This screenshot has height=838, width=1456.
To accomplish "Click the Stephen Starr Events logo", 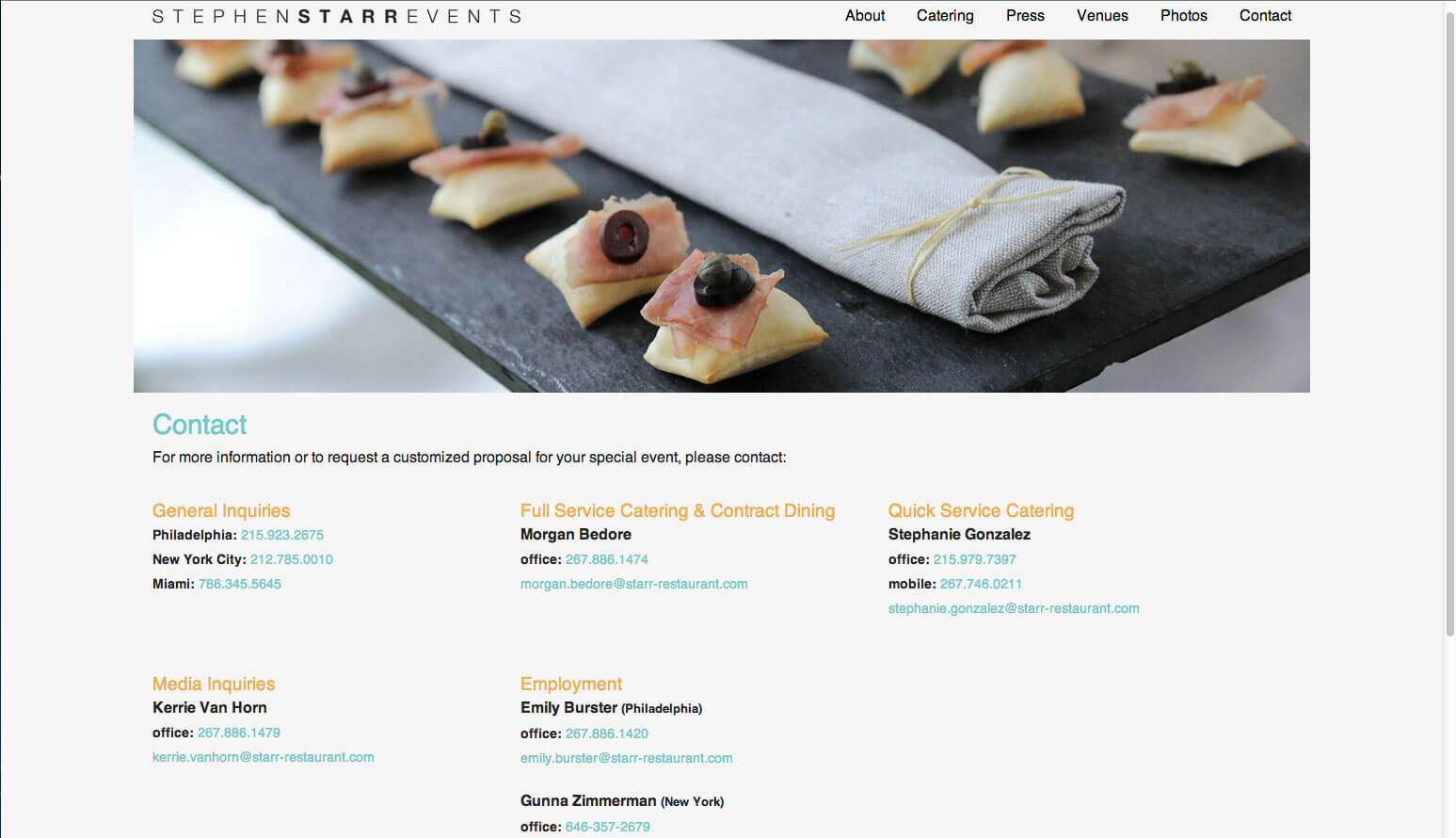I will click(337, 17).
